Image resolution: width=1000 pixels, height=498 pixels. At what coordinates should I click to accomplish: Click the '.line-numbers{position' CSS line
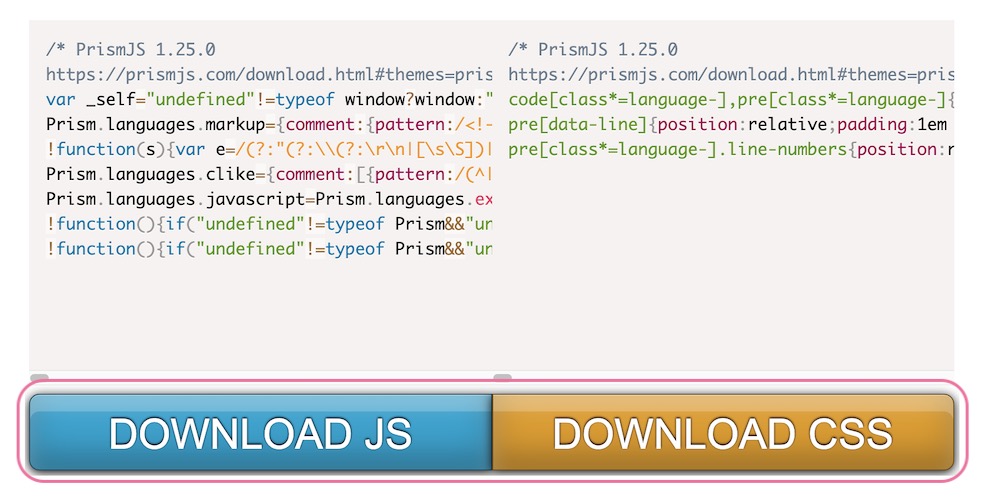click(731, 149)
